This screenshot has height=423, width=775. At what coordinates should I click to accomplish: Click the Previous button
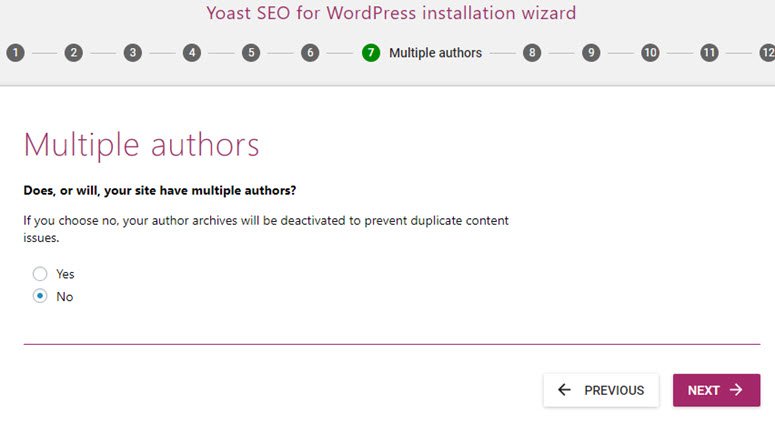[601, 390]
